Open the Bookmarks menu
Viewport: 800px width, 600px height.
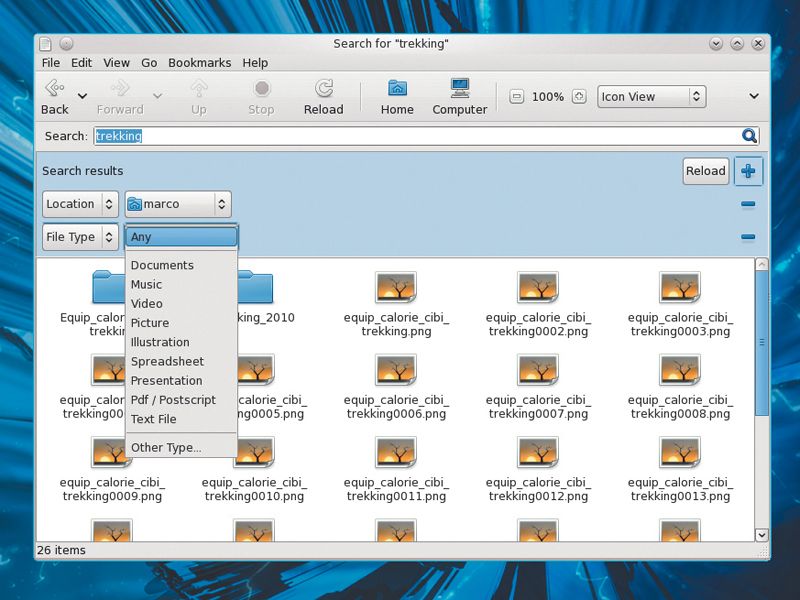click(x=200, y=62)
